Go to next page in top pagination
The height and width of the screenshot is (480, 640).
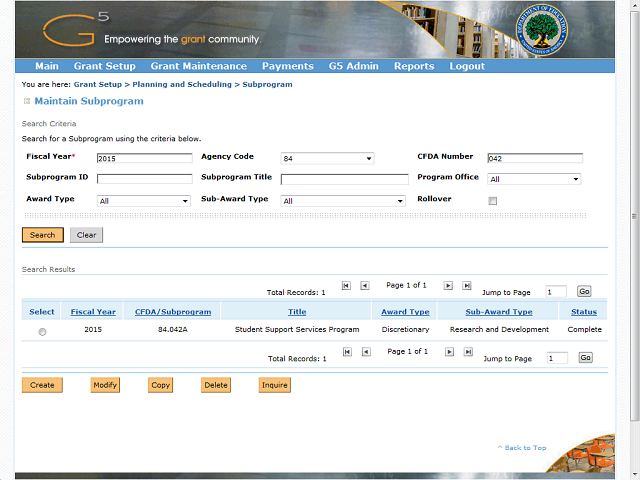(x=448, y=285)
